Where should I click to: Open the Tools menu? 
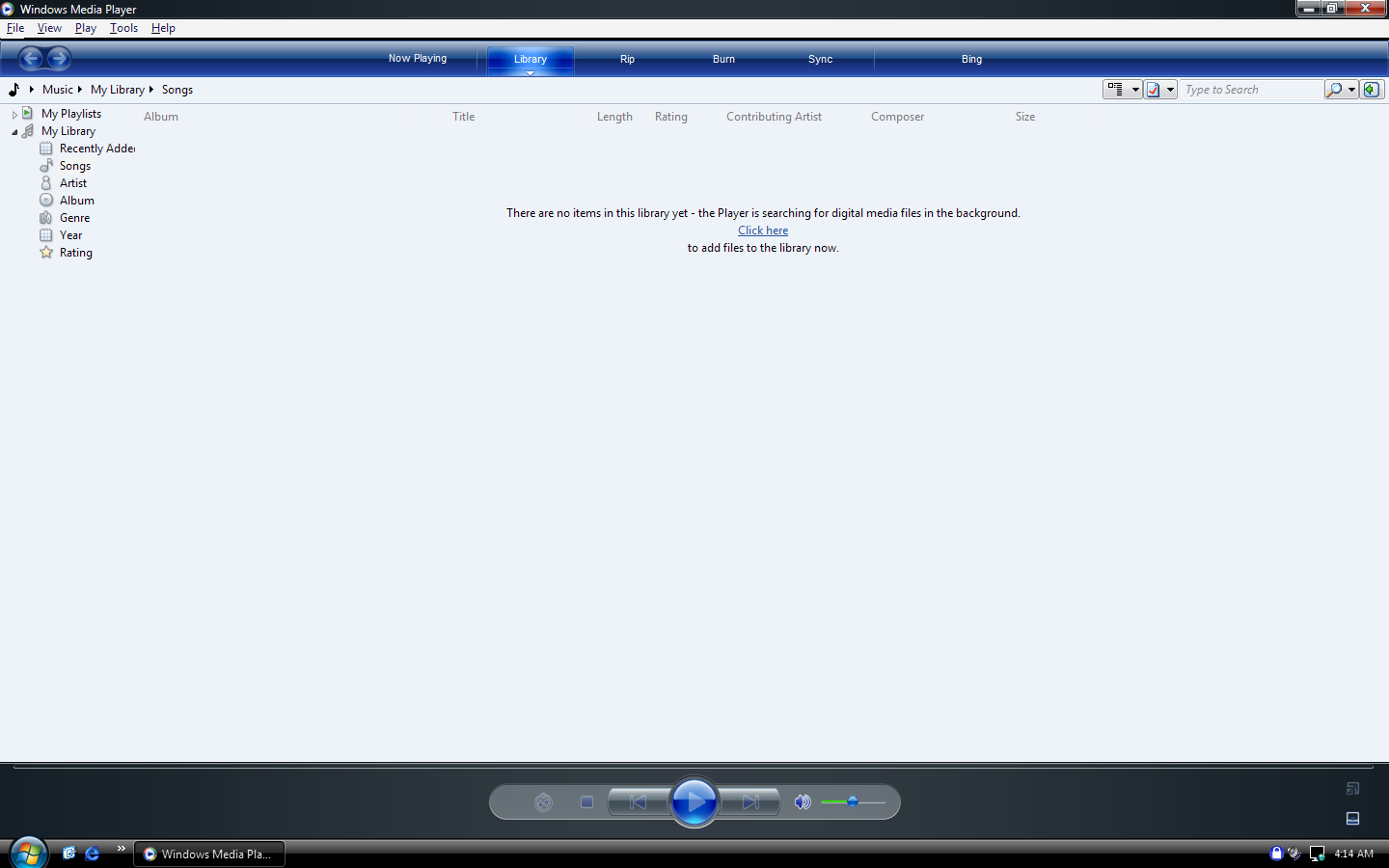click(123, 28)
